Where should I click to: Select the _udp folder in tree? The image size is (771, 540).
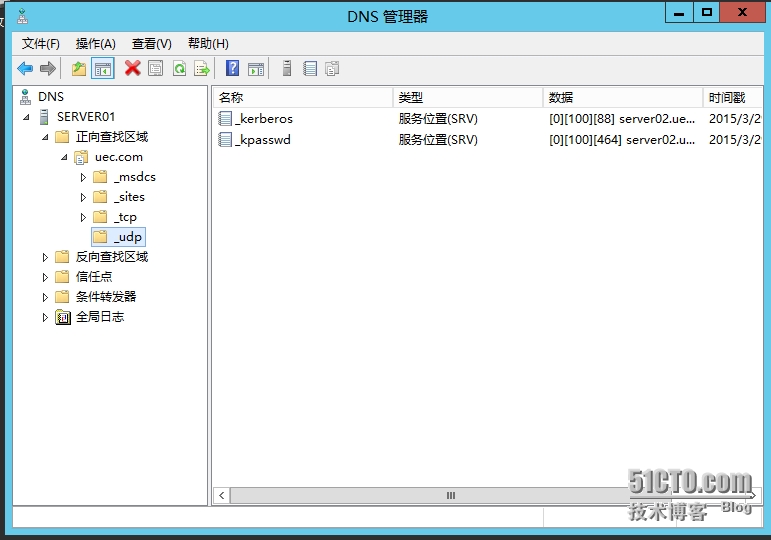coord(119,237)
